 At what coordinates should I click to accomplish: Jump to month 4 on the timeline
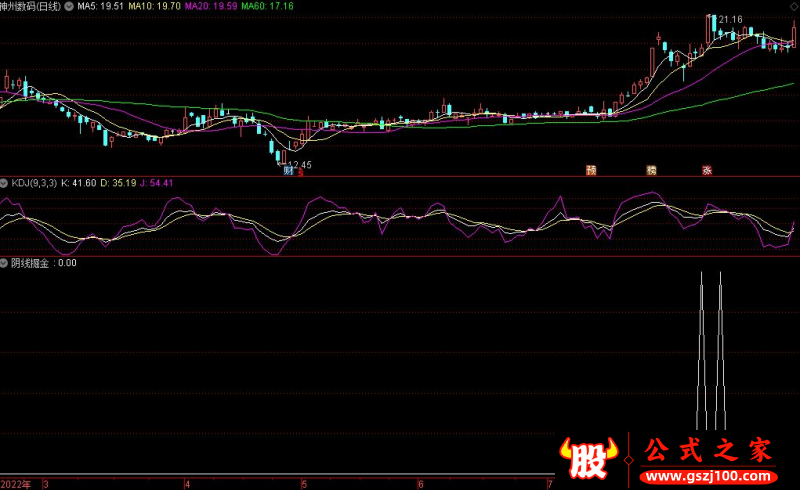point(188,484)
